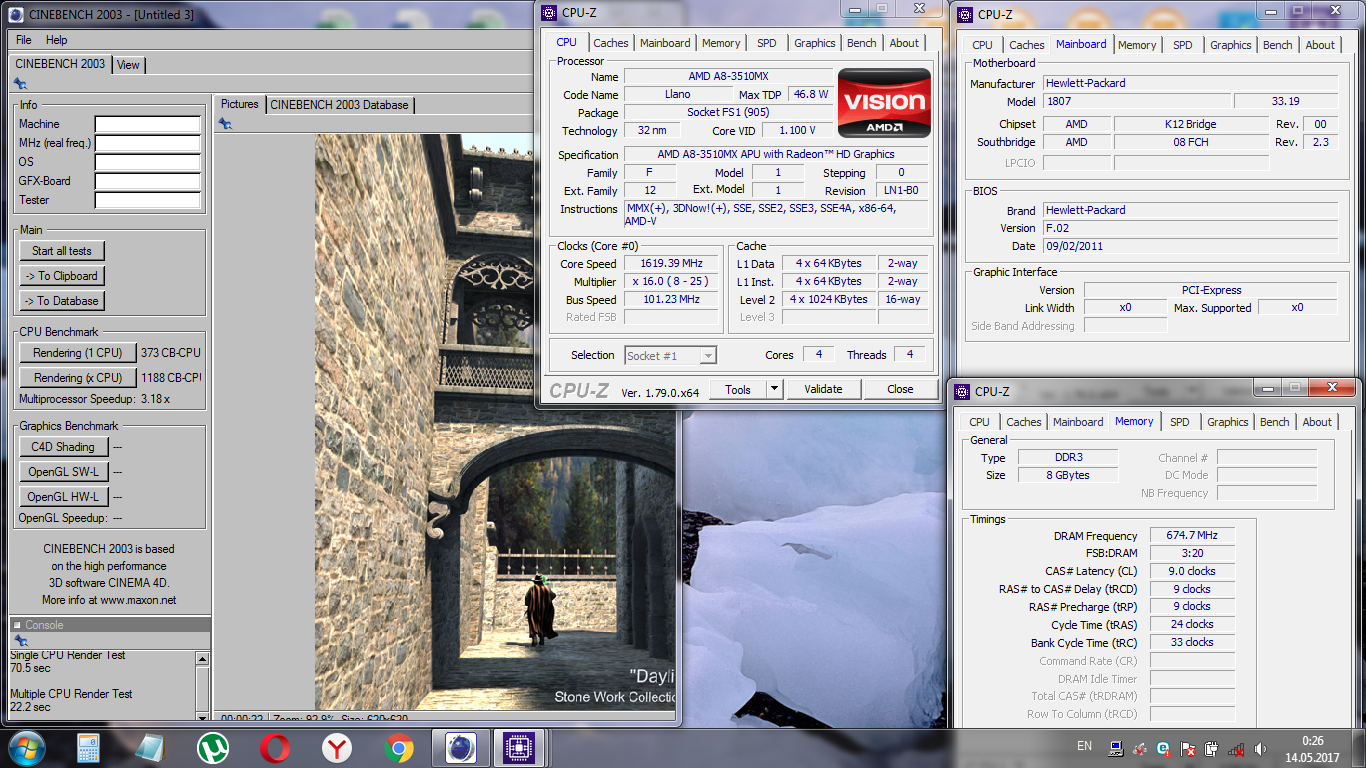Image resolution: width=1366 pixels, height=768 pixels.
Task: Click the MHz (real freq.) input field
Action: (x=148, y=144)
